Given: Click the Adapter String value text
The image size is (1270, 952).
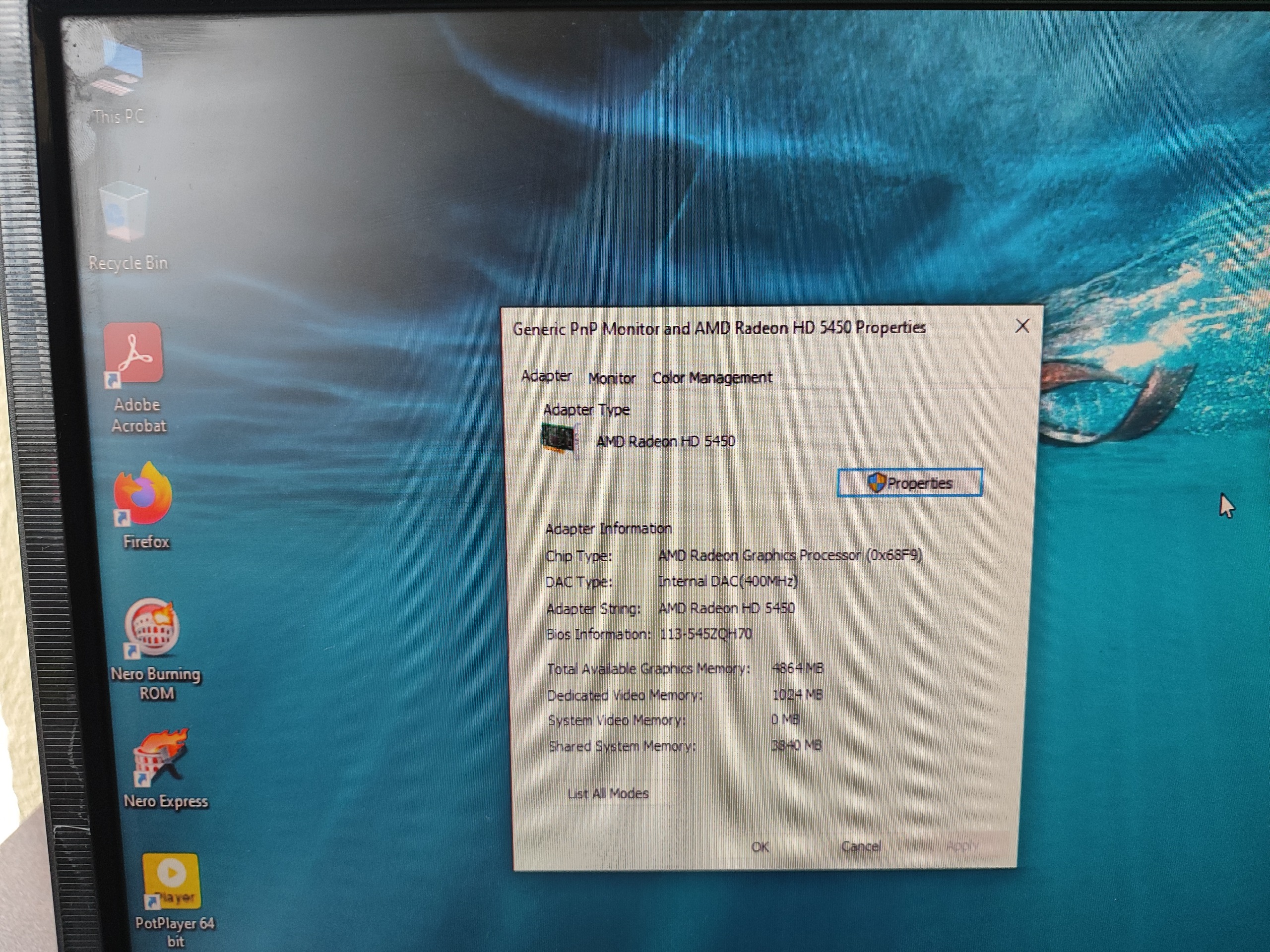Looking at the screenshot, I should click(726, 608).
